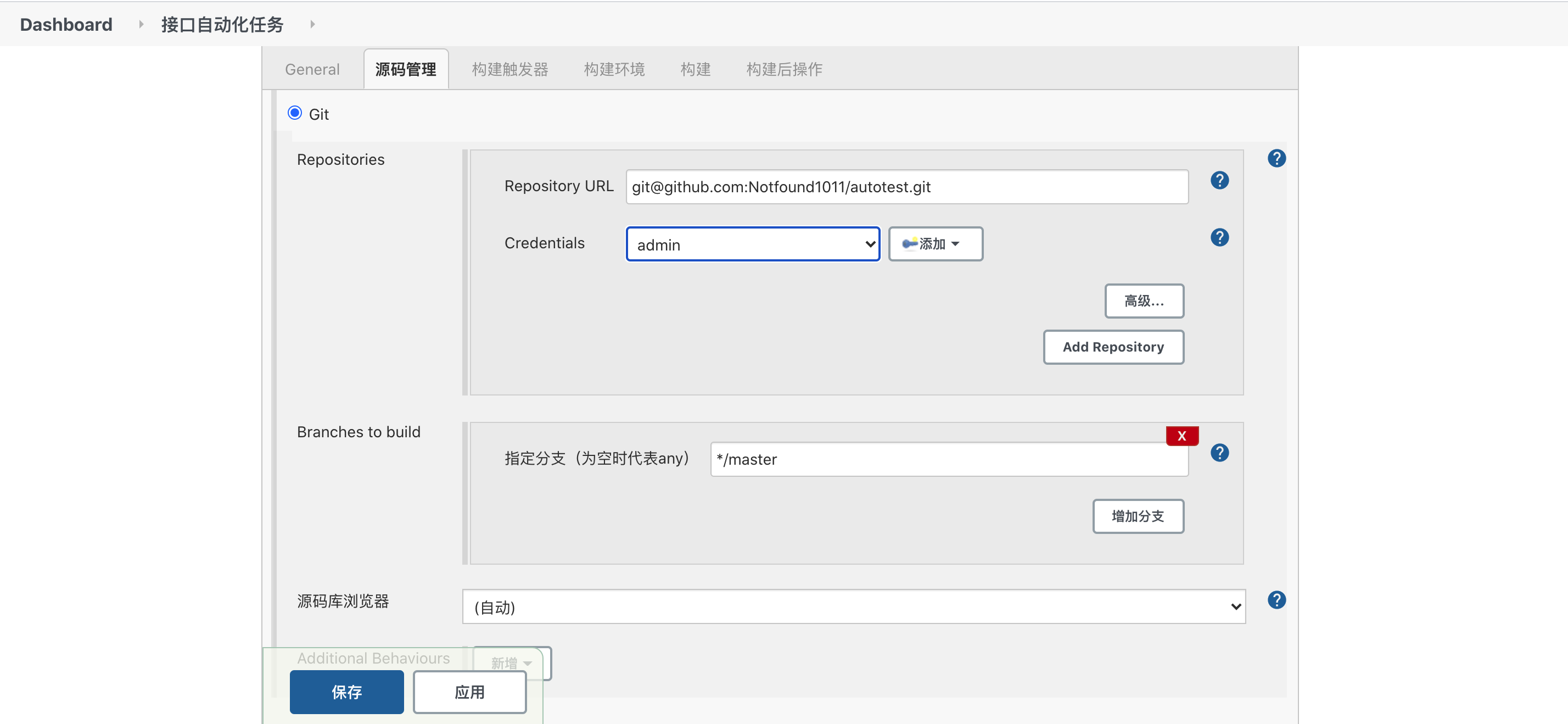The height and width of the screenshot is (724, 1568).
Task: Open help for the Repositories section
Action: [x=1276, y=158]
